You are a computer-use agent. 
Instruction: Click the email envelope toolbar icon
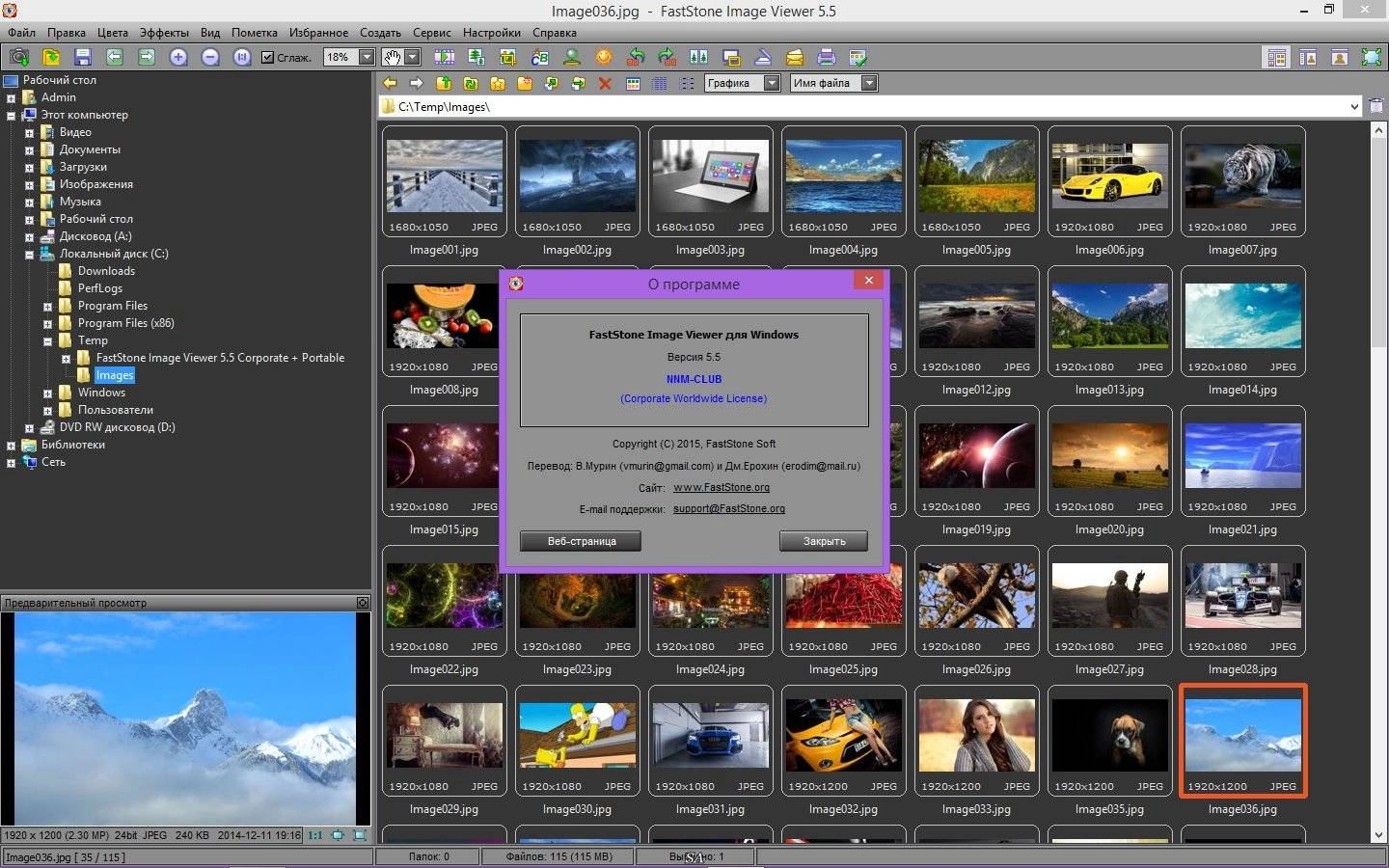tap(795, 57)
